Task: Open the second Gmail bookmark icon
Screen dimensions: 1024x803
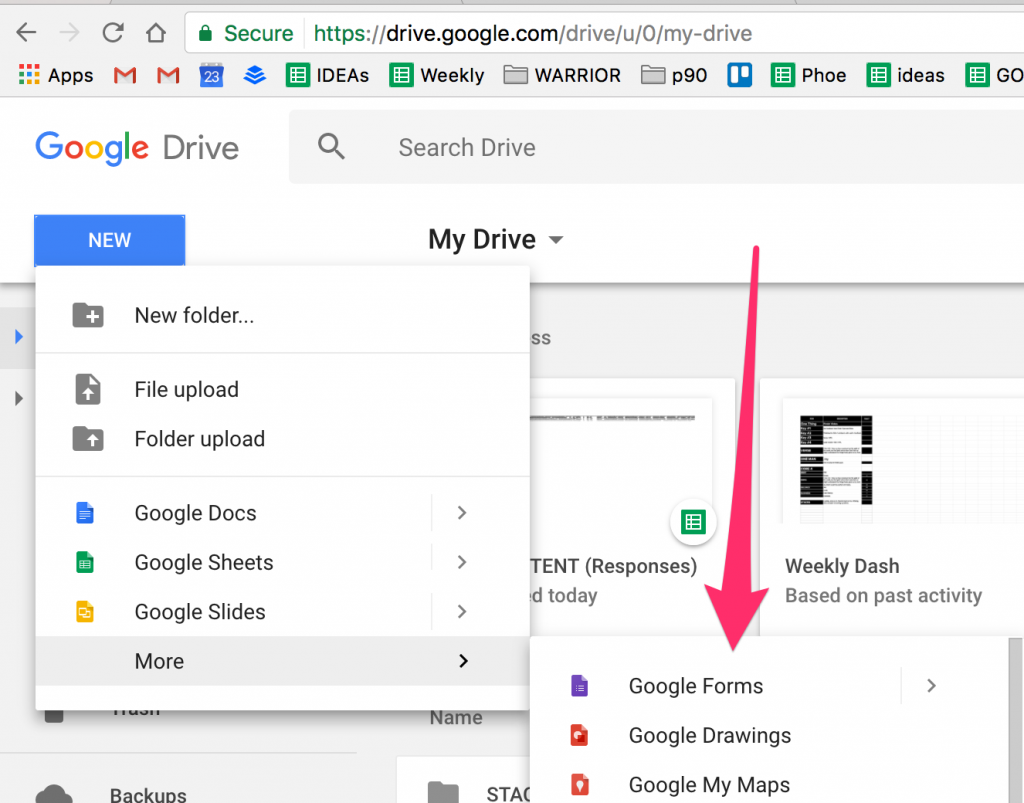Action: (x=168, y=75)
